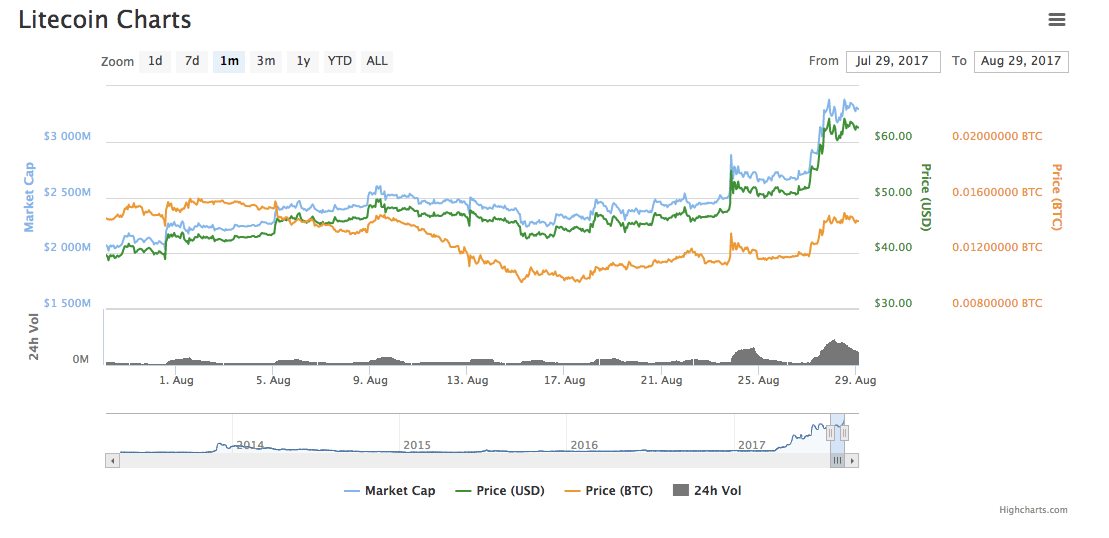
Task: Toggle Price (BTC) legend item
Action: tap(609, 491)
